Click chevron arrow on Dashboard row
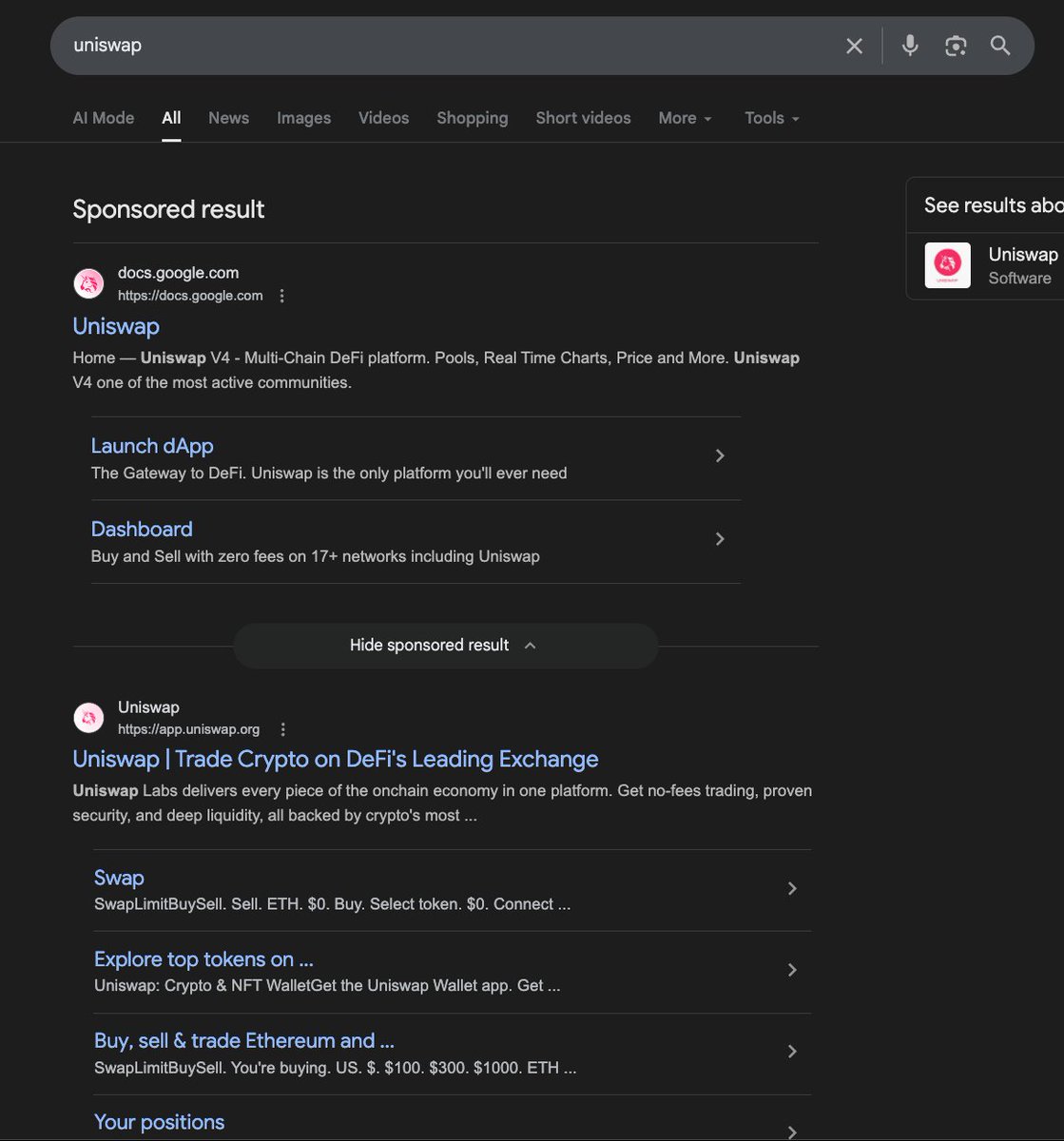This screenshot has height=1141, width=1064. pos(720,539)
